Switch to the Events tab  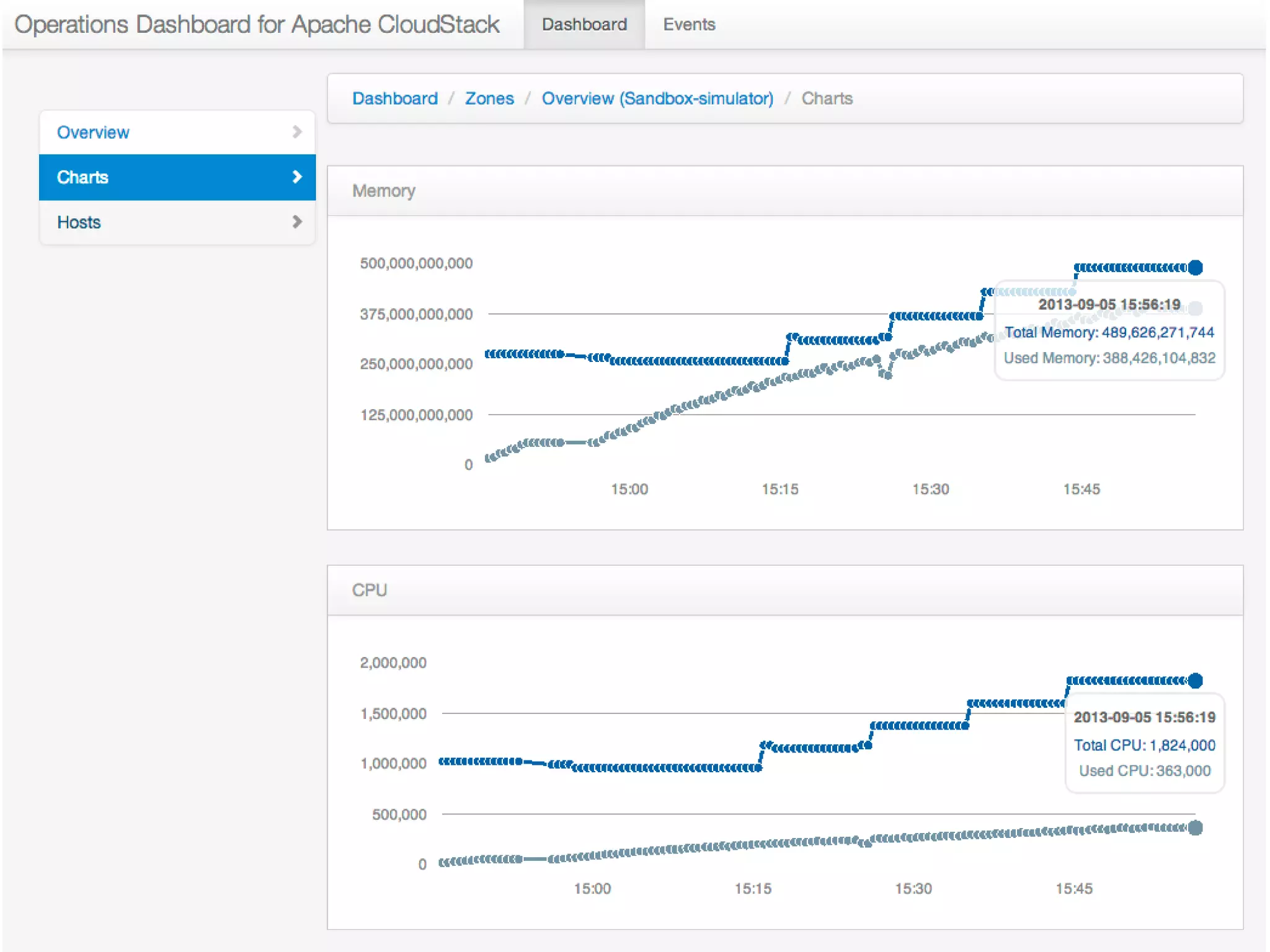point(688,25)
